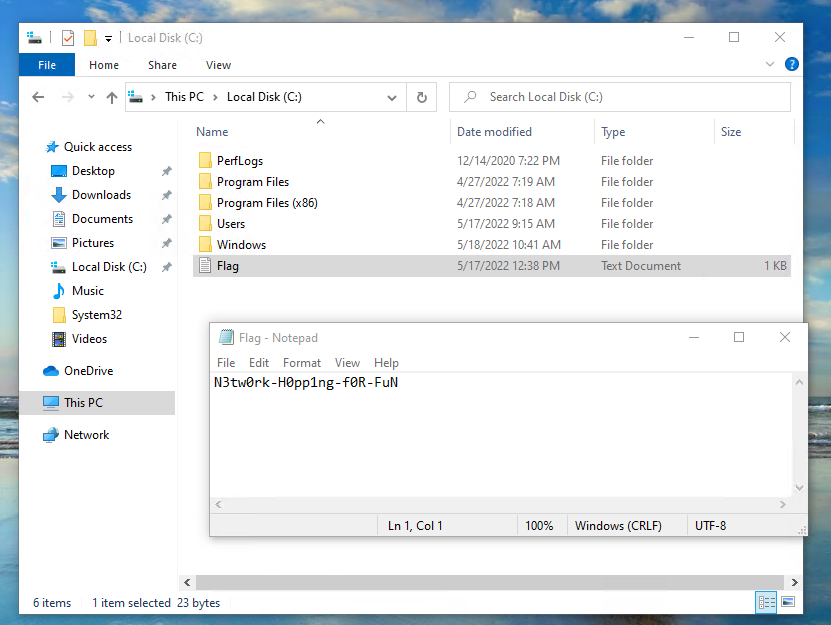831x625 pixels.
Task: Select the Flag text document
Action: point(492,266)
